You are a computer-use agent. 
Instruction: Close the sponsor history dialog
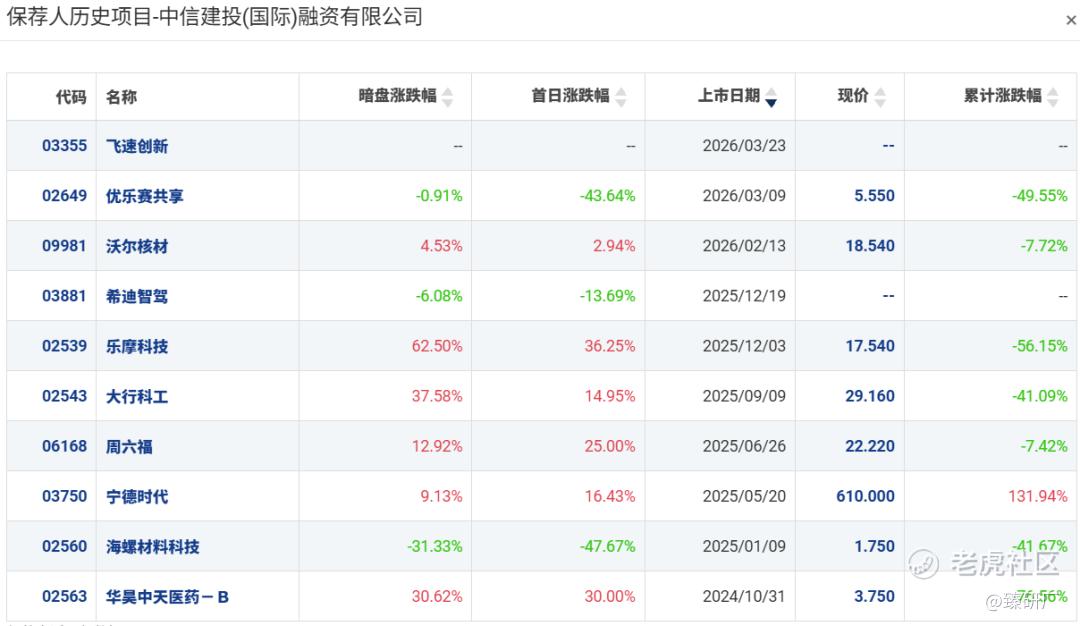click(1071, 20)
